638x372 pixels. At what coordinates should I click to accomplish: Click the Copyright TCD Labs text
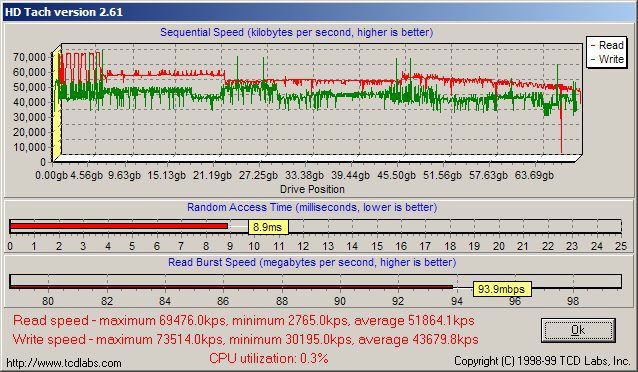tap(542, 361)
